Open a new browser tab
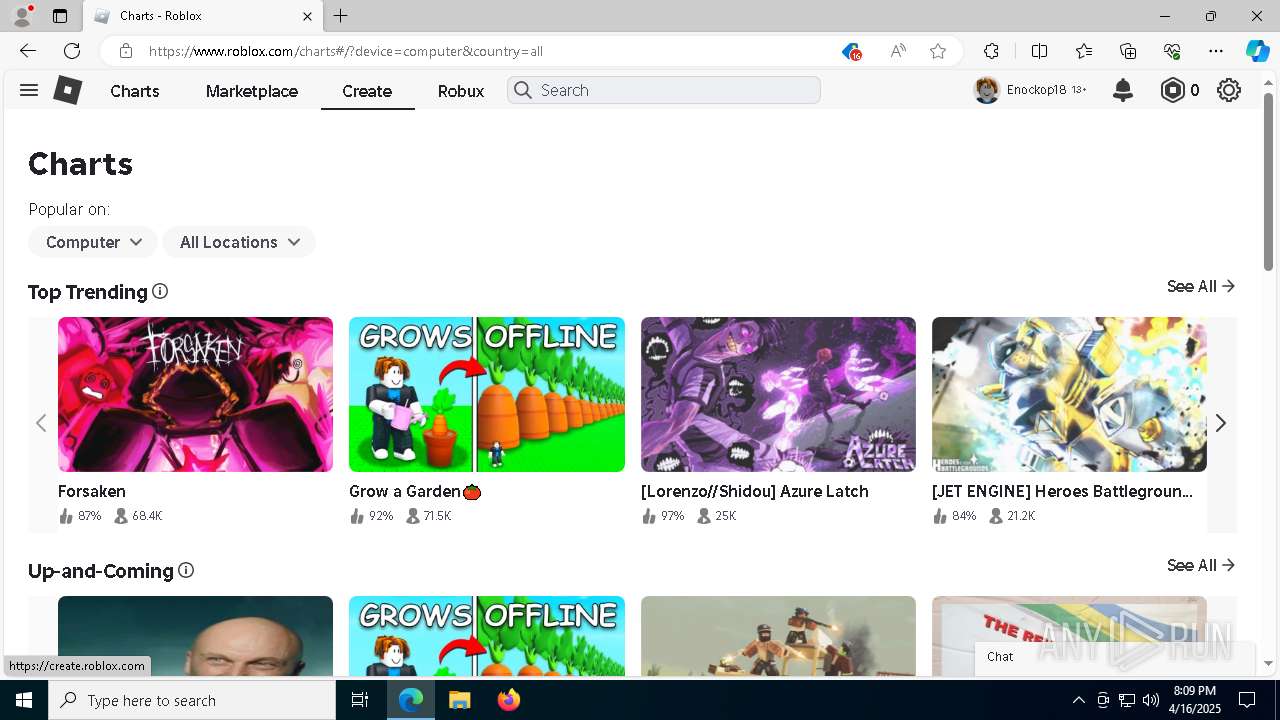 click(x=341, y=16)
